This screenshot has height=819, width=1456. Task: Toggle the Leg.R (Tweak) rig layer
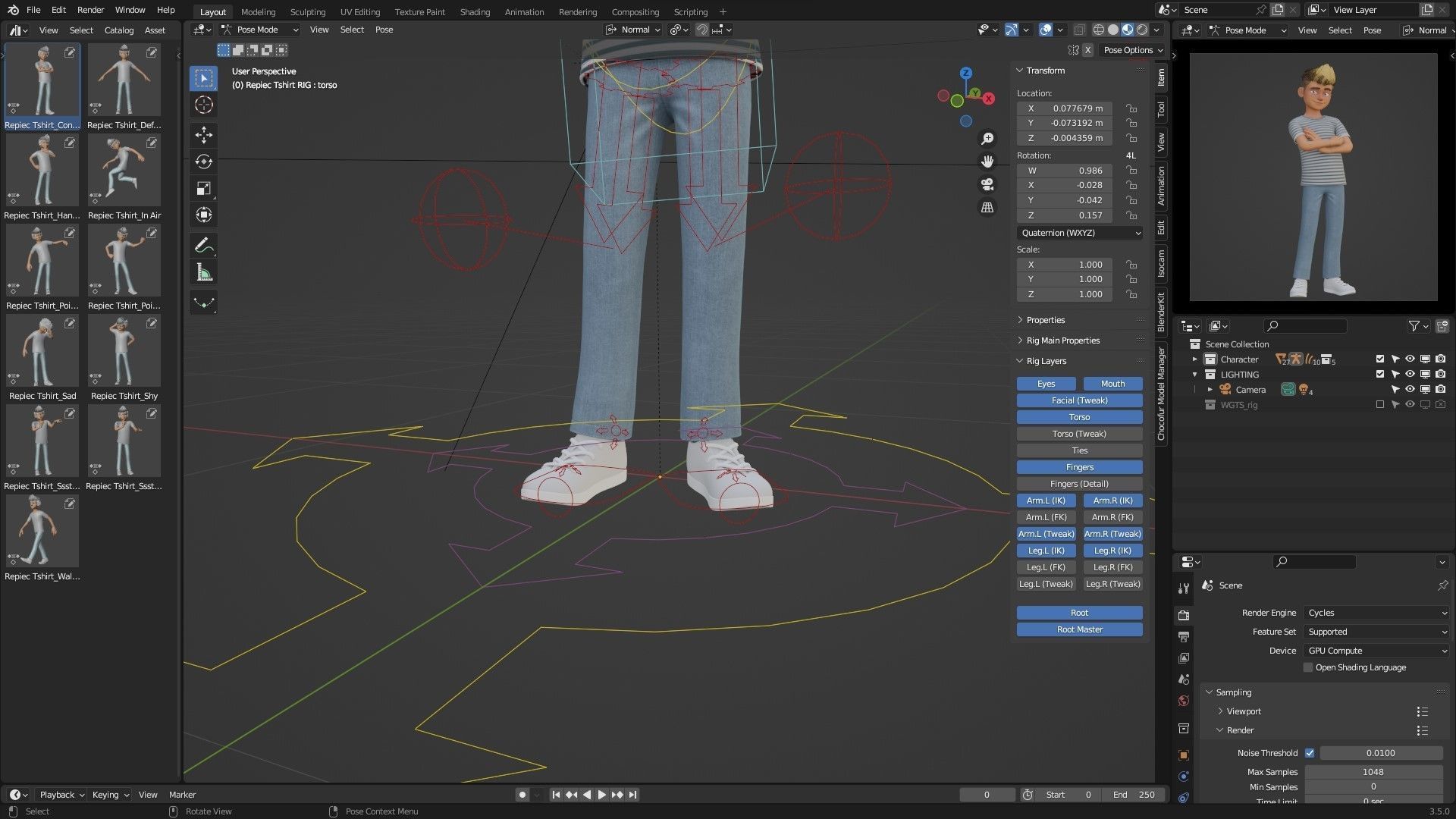pyautogui.click(x=1112, y=584)
